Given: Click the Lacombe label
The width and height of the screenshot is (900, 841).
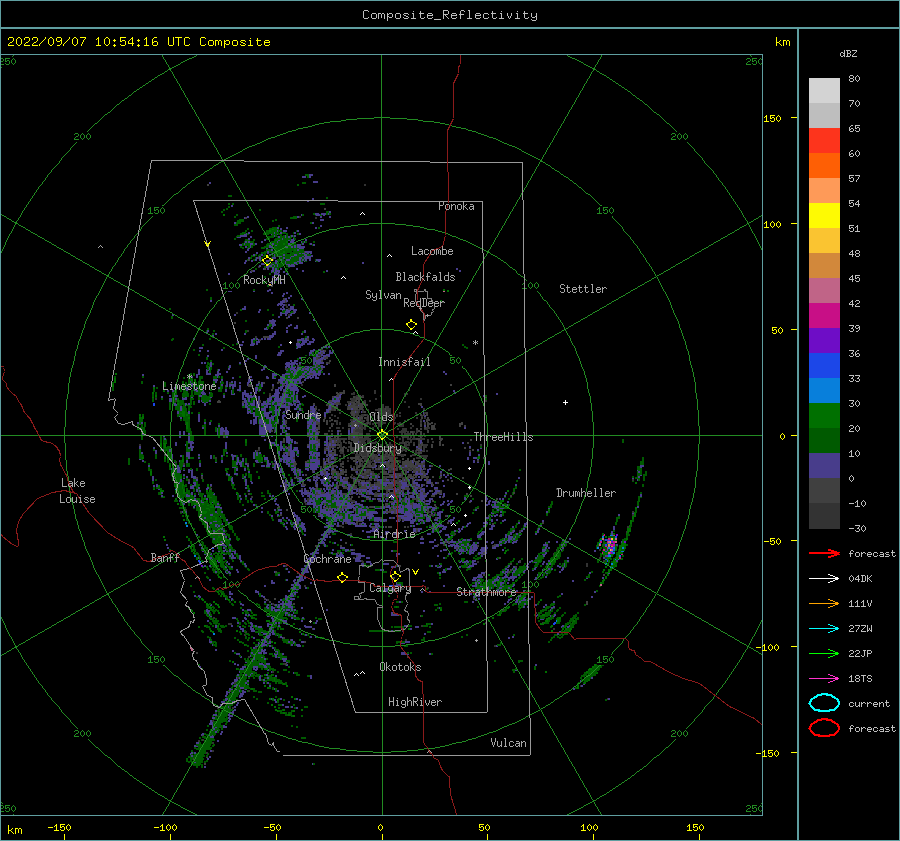Looking at the screenshot, I should (432, 251).
